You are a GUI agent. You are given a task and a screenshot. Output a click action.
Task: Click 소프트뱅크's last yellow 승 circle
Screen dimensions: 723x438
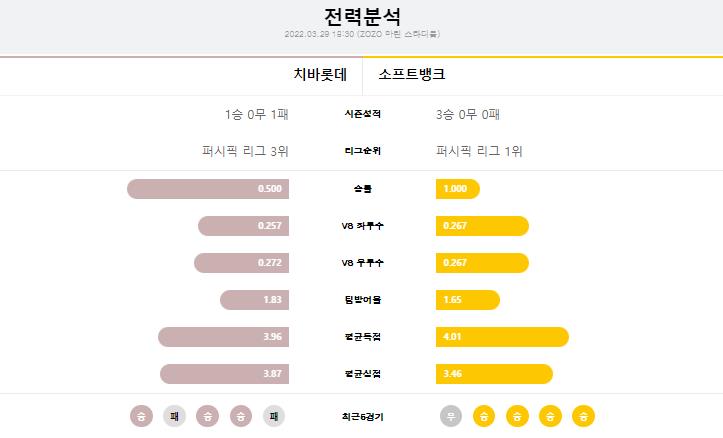coord(583,416)
